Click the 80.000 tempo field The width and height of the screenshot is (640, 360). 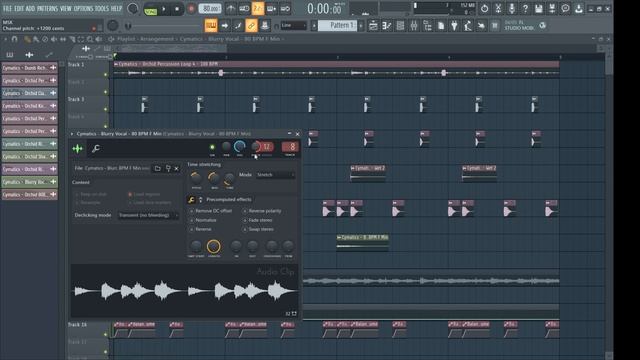pyautogui.click(x=210, y=9)
